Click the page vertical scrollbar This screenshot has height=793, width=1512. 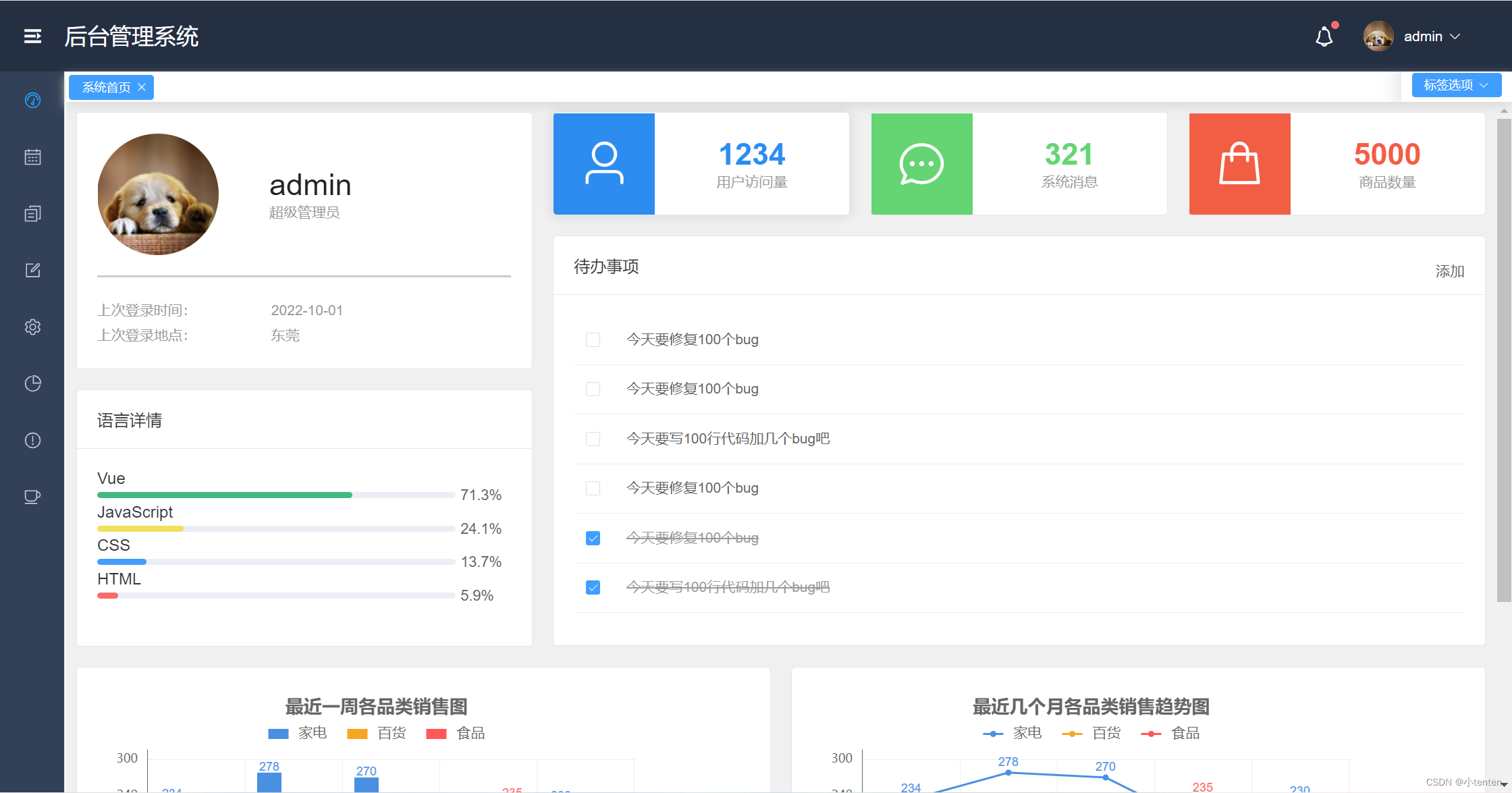1504,360
